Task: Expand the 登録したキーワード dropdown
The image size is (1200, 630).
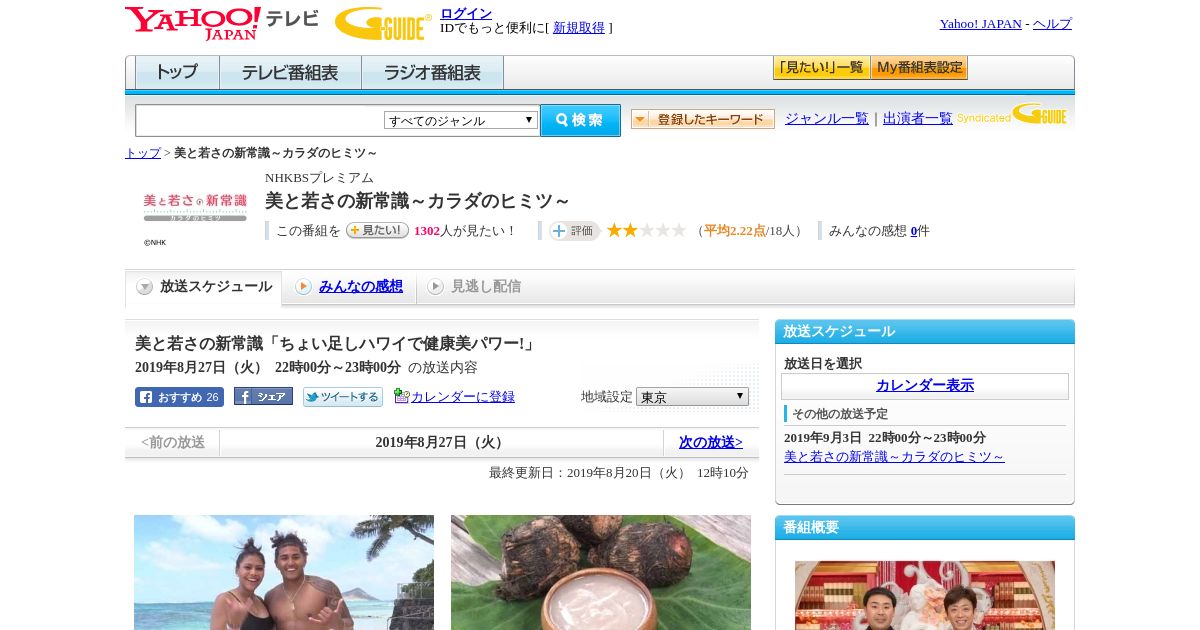Action: pyautogui.click(x=703, y=119)
